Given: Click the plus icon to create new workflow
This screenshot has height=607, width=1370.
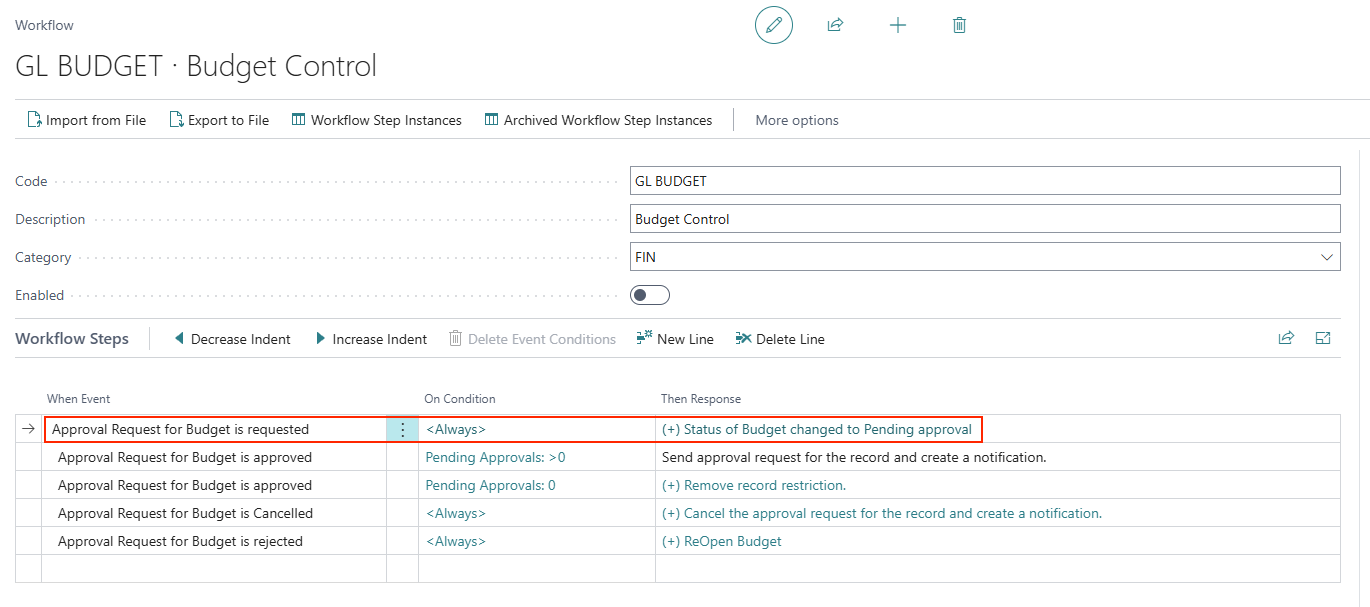Looking at the screenshot, I should pyautogui.click(x=897, y=25).
